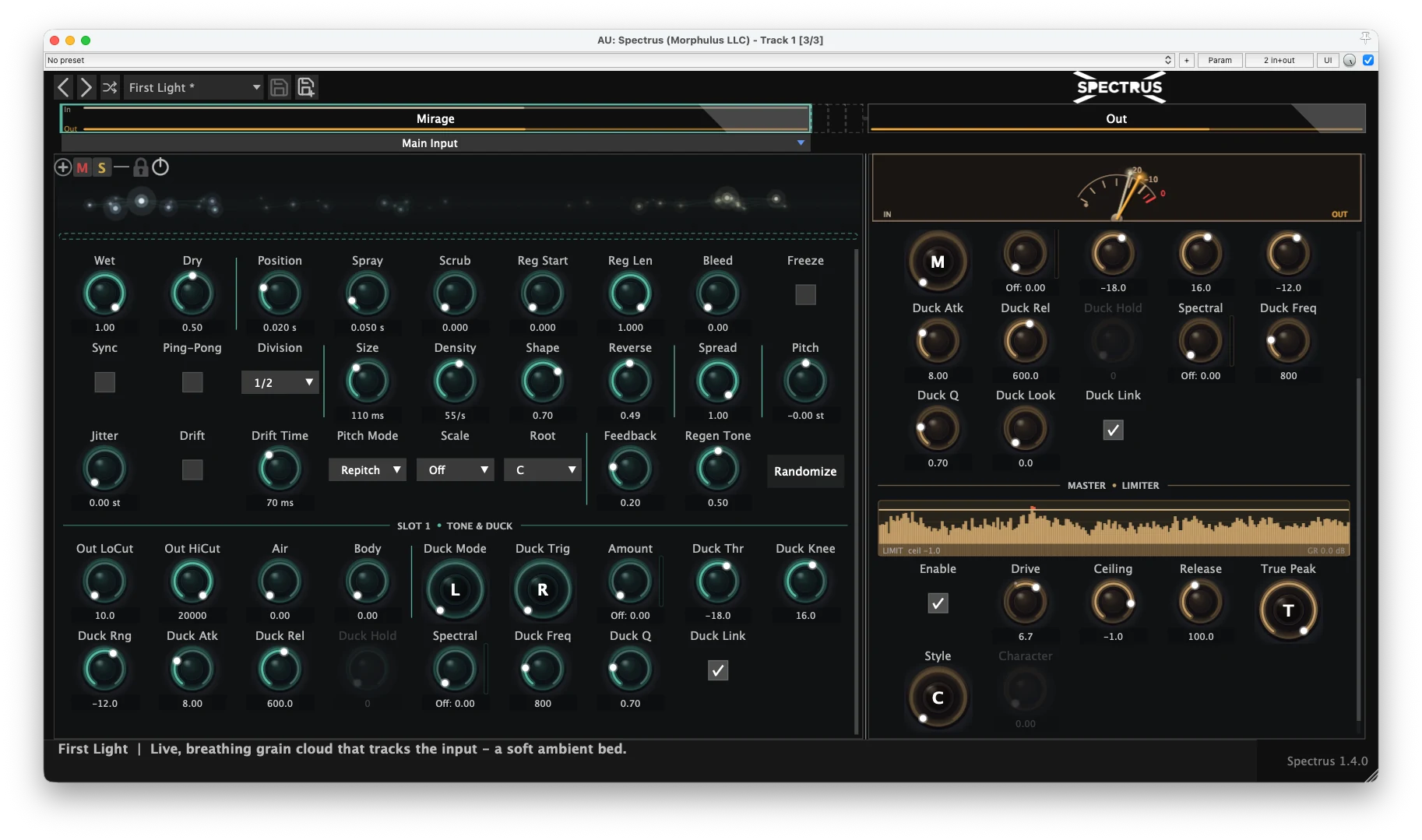Click the Position value 0.020 s
Image resolution: width=1422 pixels, height=840 pixels.
280,328
